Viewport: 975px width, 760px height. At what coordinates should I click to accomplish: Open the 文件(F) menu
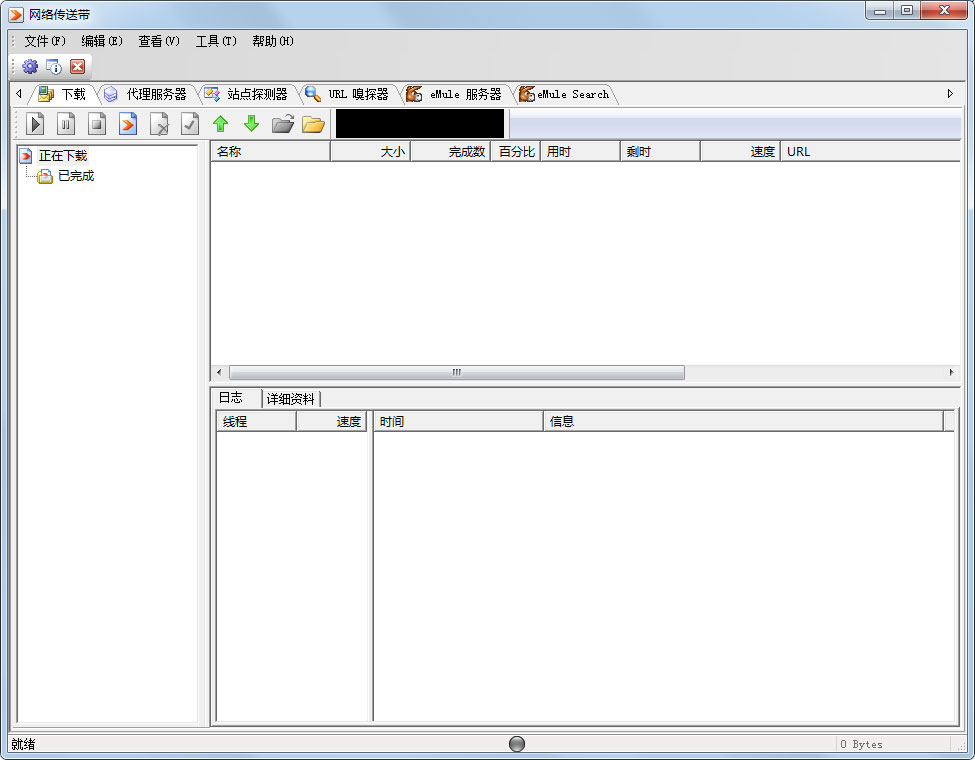point(45,41)
